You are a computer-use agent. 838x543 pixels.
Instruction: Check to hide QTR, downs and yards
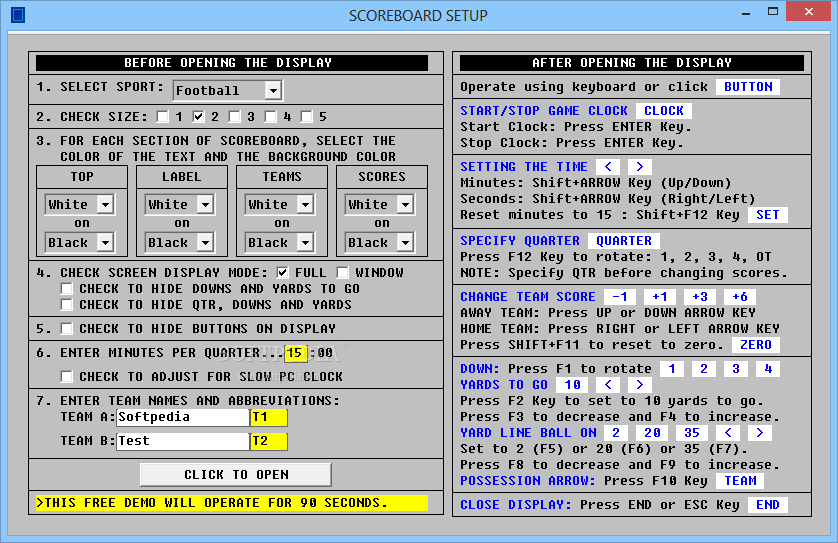click(x=66, y=305)
